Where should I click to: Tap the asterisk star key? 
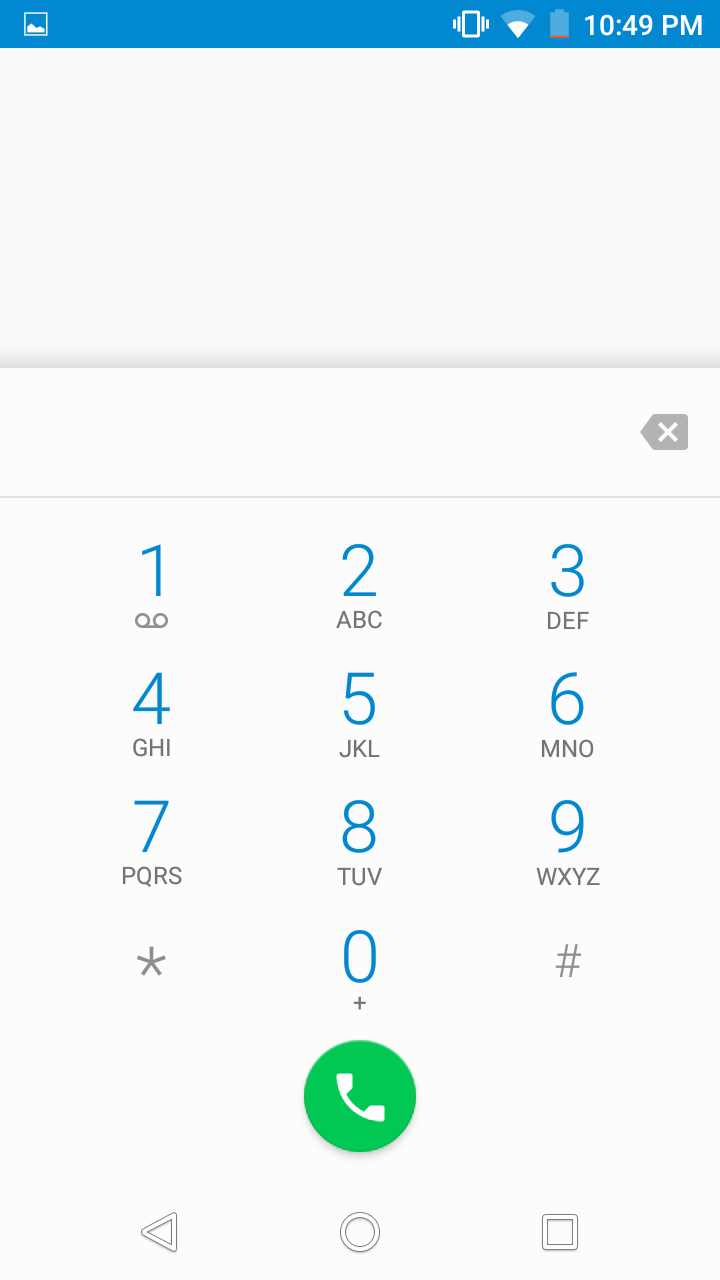point(152,964)
